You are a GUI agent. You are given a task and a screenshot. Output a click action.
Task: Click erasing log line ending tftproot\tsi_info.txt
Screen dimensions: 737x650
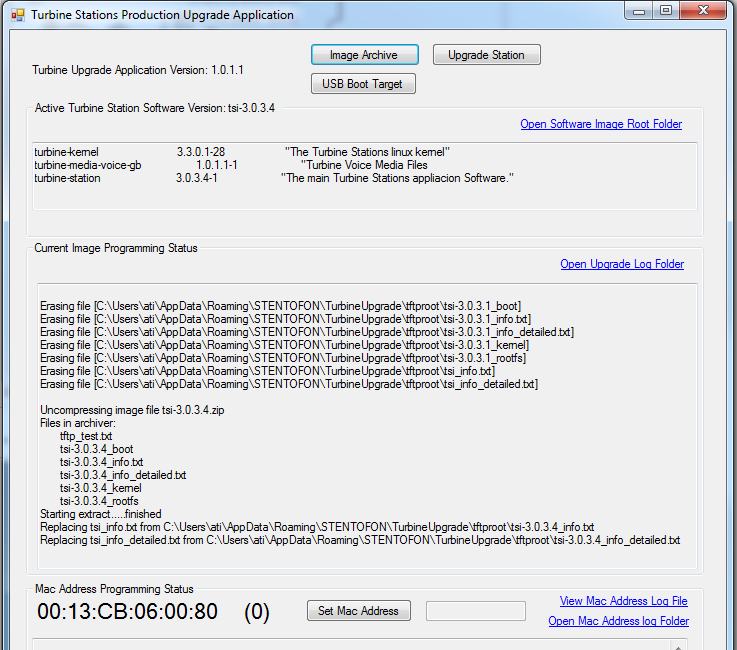click(267, 371)
